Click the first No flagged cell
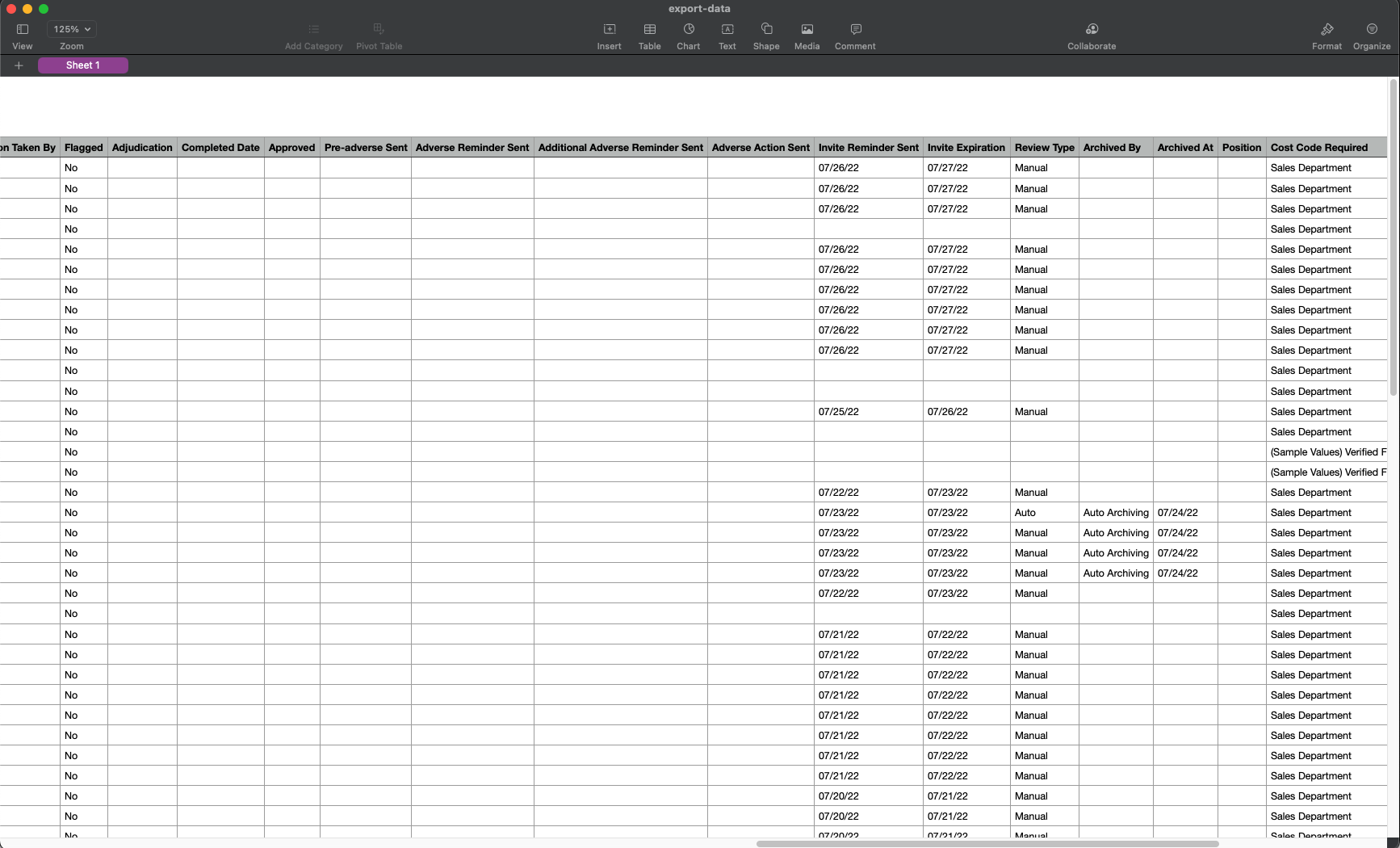The image size is (1400, 848). pyautogui.click(x=84, y=168)
